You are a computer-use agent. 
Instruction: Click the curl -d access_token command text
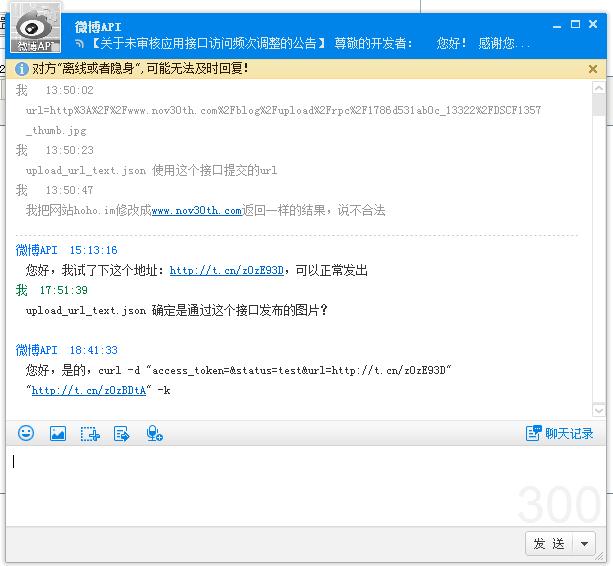(x=274, y=370)
